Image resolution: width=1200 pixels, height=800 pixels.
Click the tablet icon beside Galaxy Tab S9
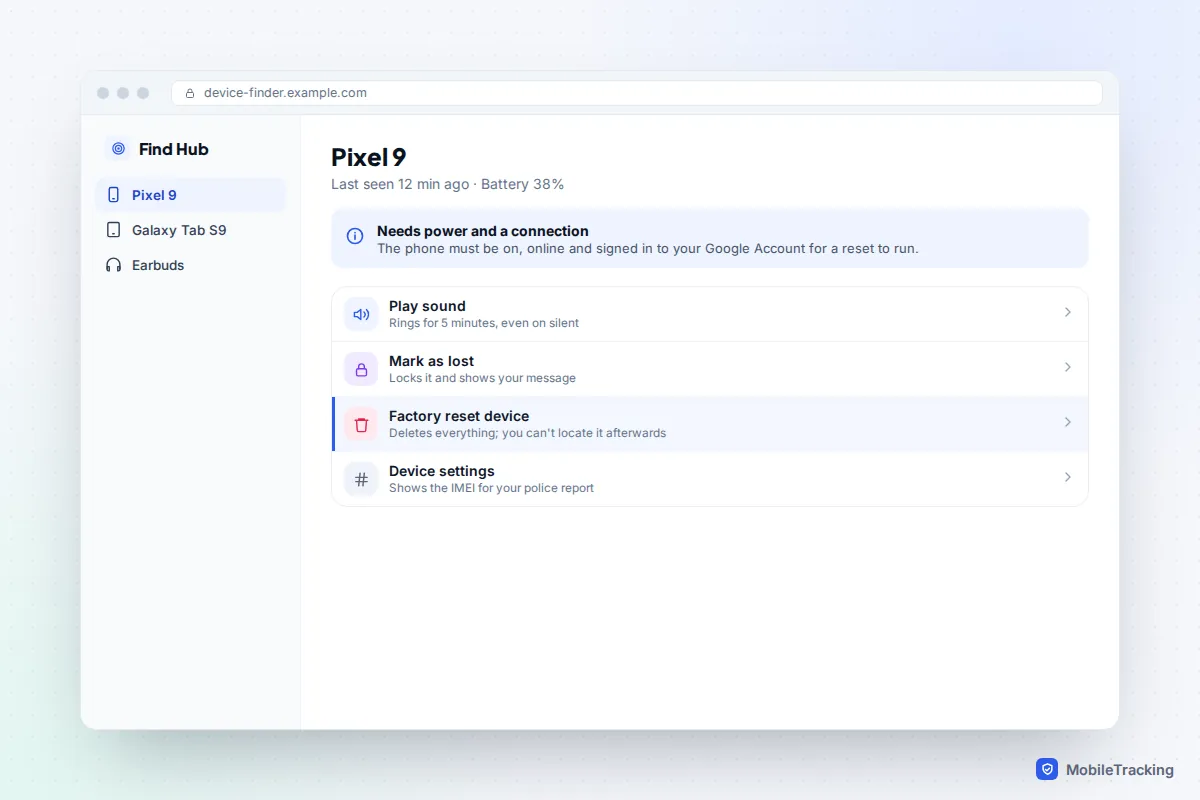(113, 230)
